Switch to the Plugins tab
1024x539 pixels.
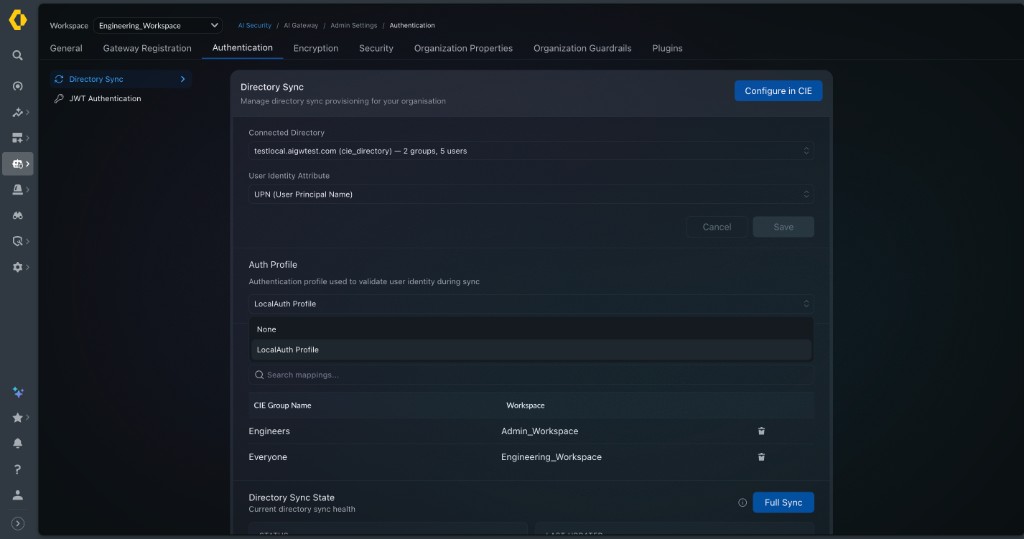coord(667,48)
